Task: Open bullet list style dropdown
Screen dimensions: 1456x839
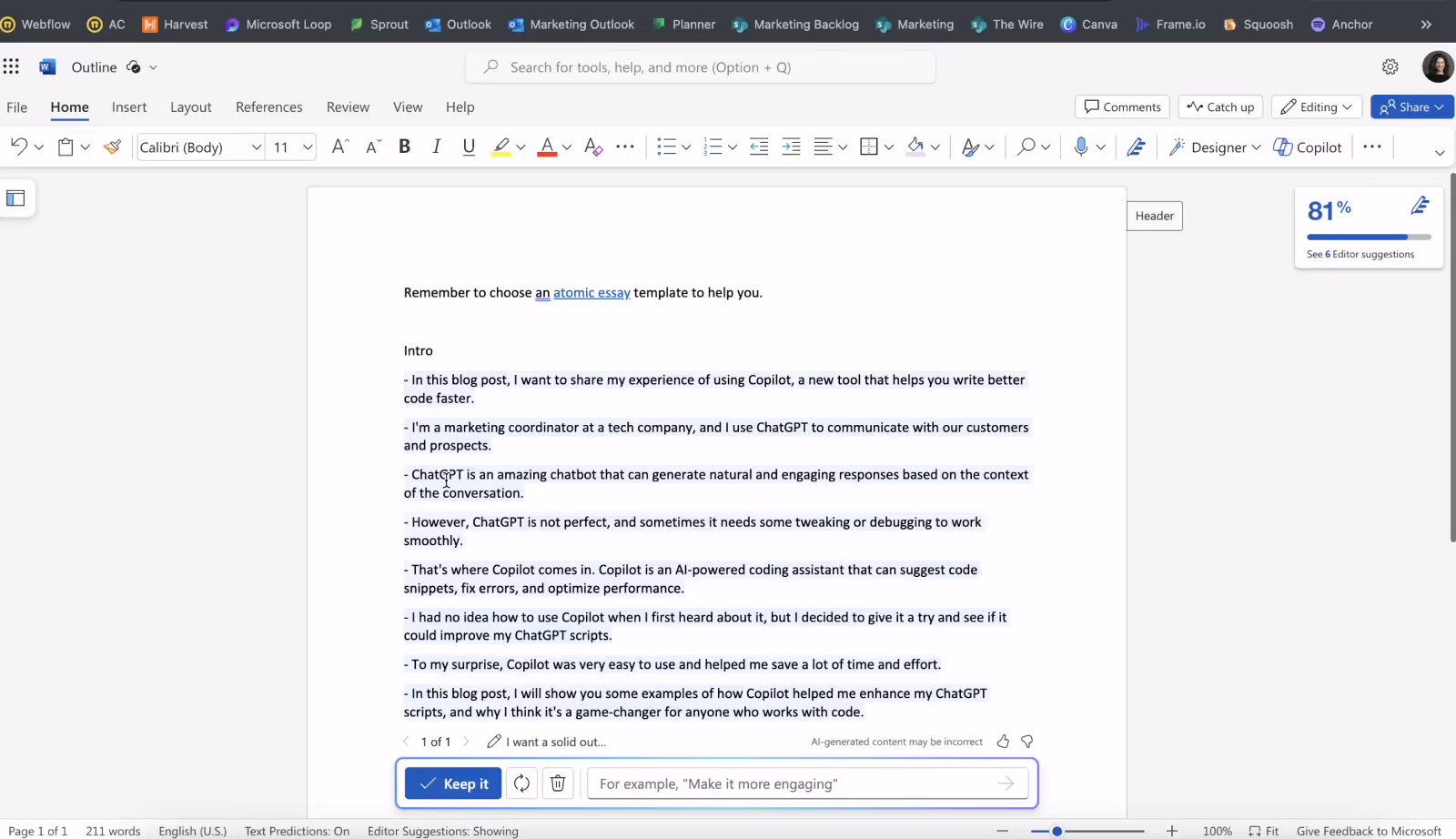Action: point(686,147)
